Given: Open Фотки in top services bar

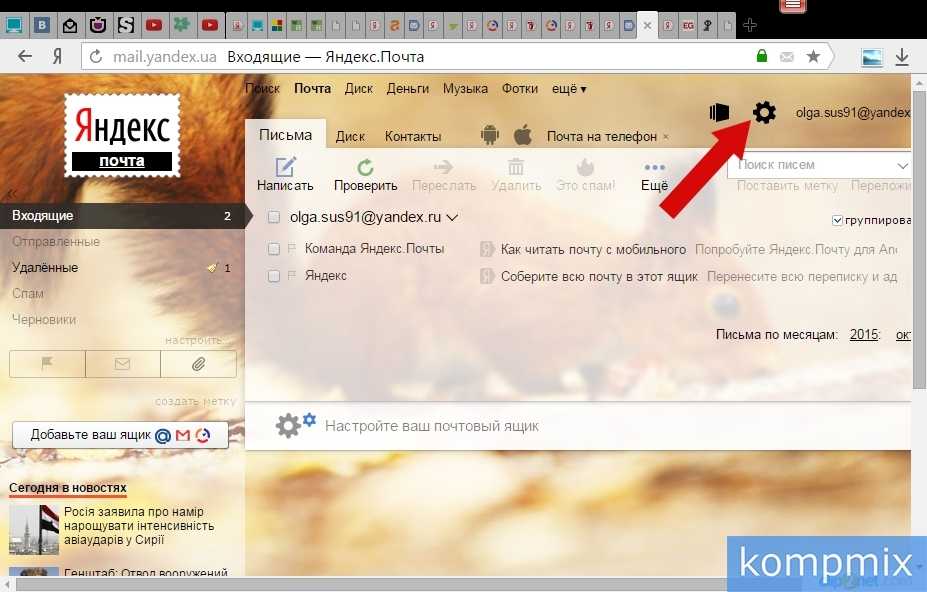Looking at the screenshot, I should [520, 89].
